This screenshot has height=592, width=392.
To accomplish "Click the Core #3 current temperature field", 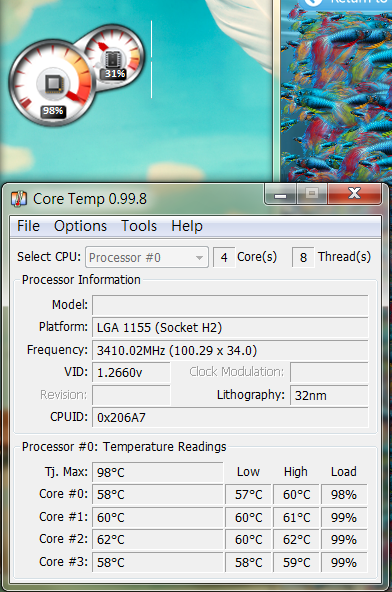I will pyautogui.click(x=157, y=562).
